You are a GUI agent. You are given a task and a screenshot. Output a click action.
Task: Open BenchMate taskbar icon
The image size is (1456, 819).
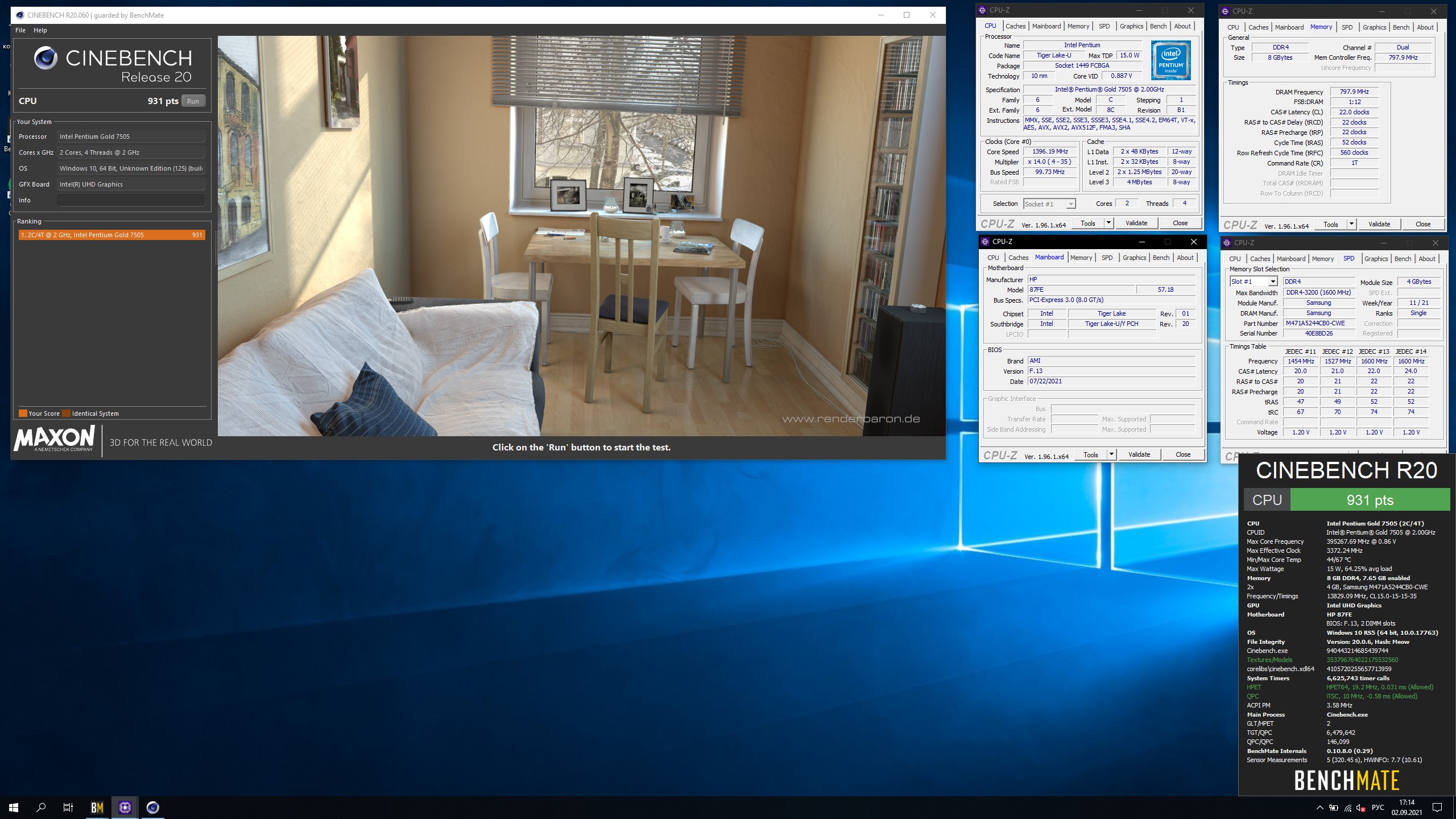tap(97, 807)
